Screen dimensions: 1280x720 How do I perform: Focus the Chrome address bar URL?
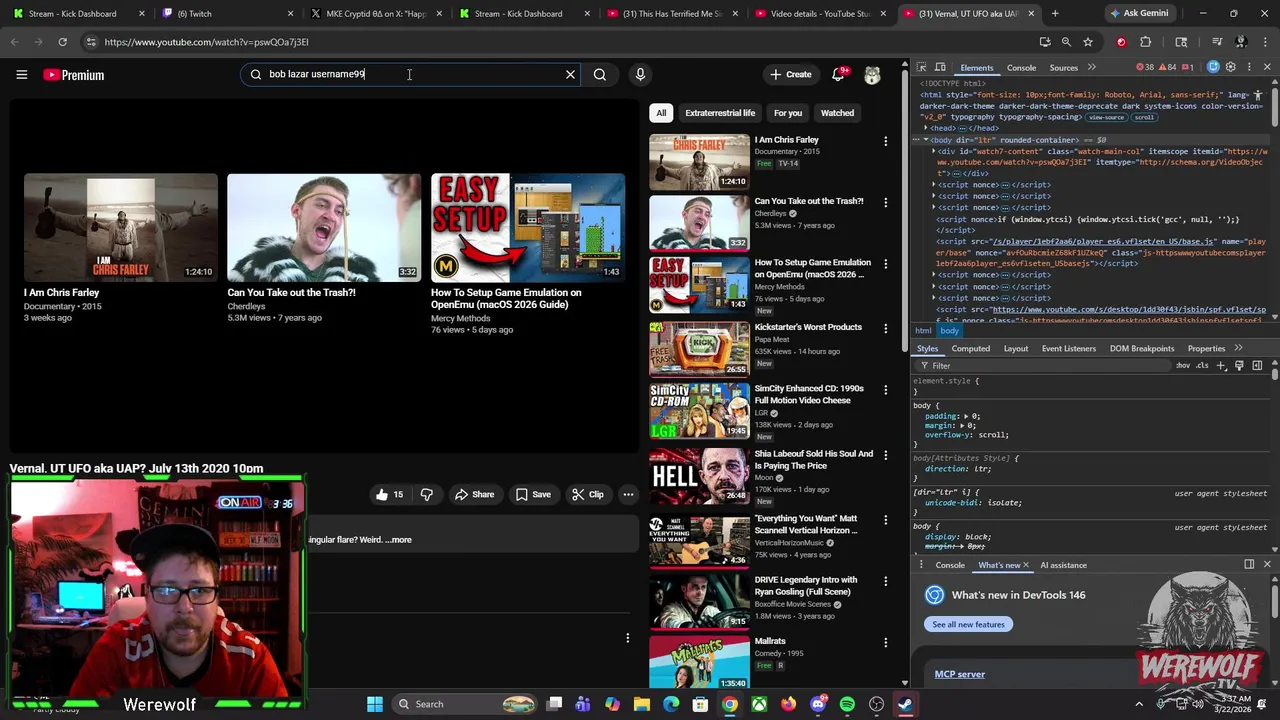206,42
